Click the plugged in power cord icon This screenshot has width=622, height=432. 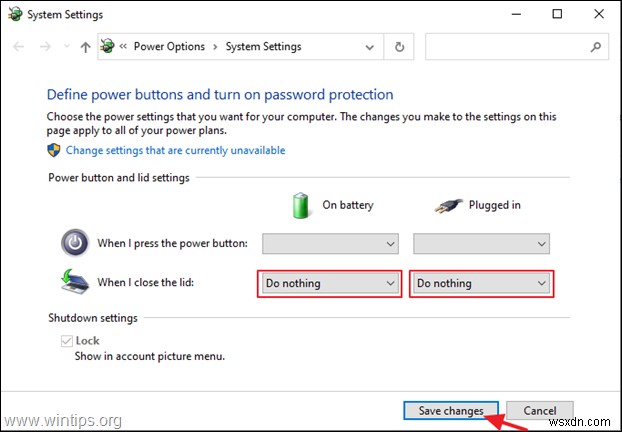coord(450,205)
